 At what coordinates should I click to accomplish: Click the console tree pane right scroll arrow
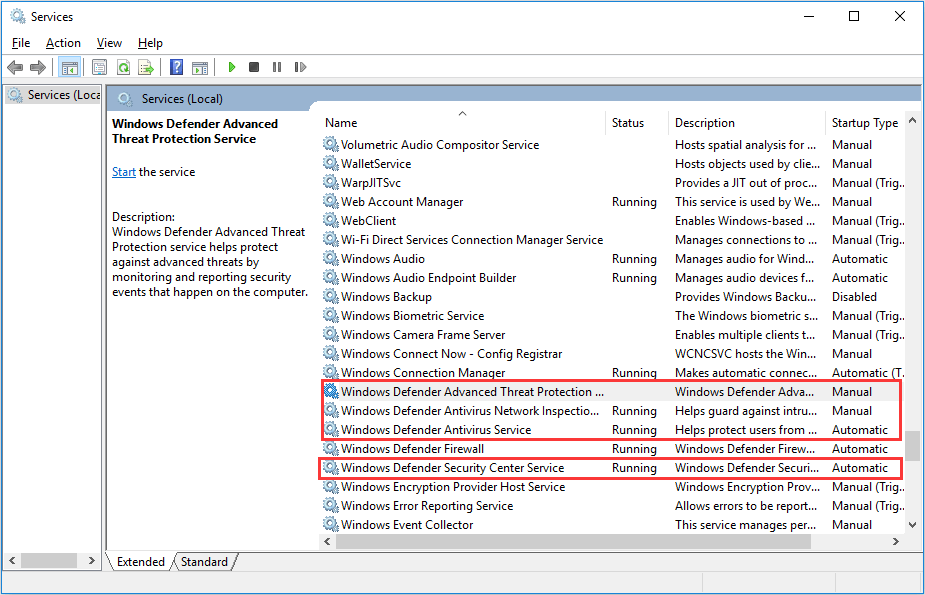[91, 560]
